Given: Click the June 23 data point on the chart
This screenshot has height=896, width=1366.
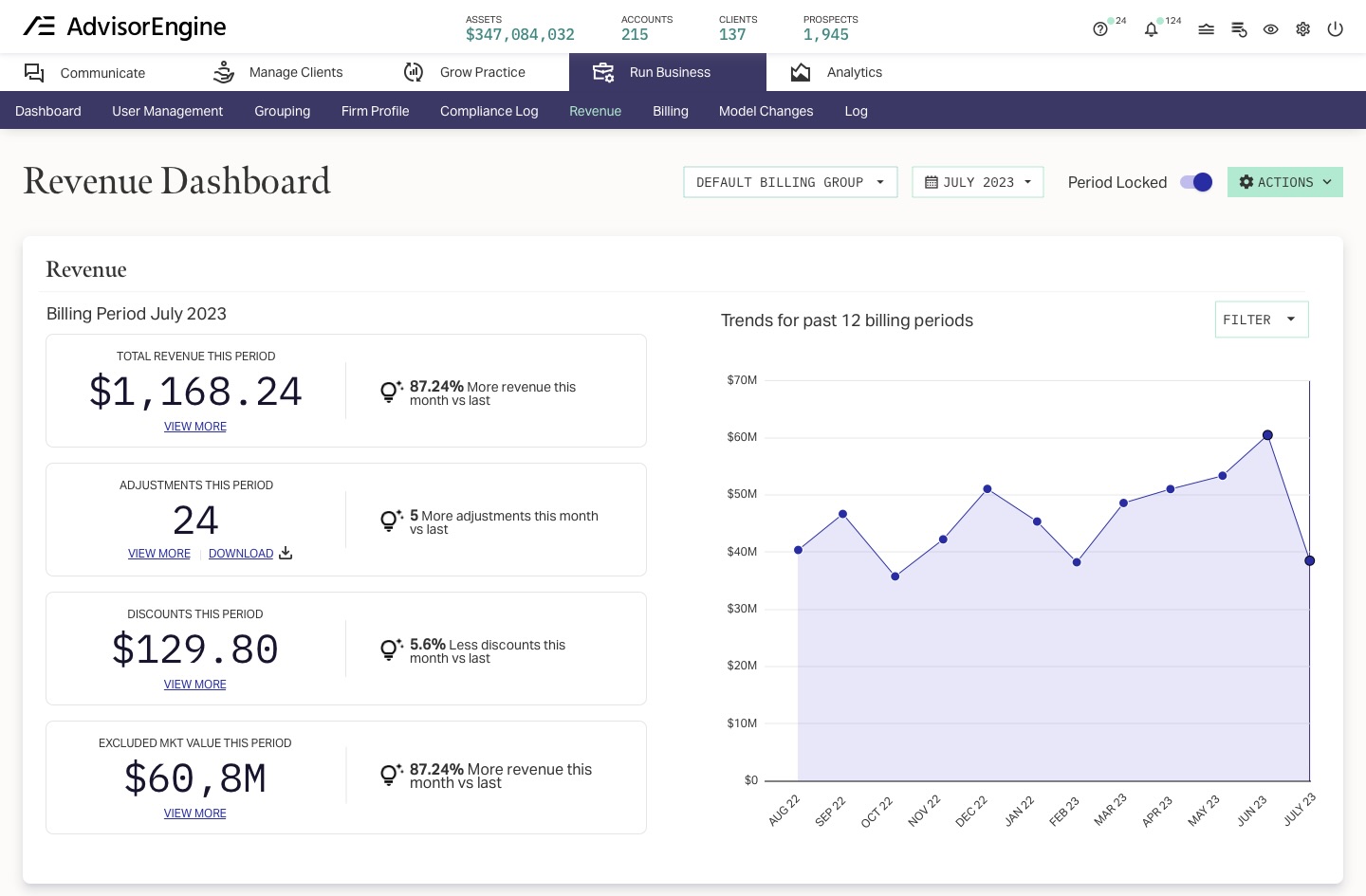Looking at the screenshot, I should [x=1267, y=435].
